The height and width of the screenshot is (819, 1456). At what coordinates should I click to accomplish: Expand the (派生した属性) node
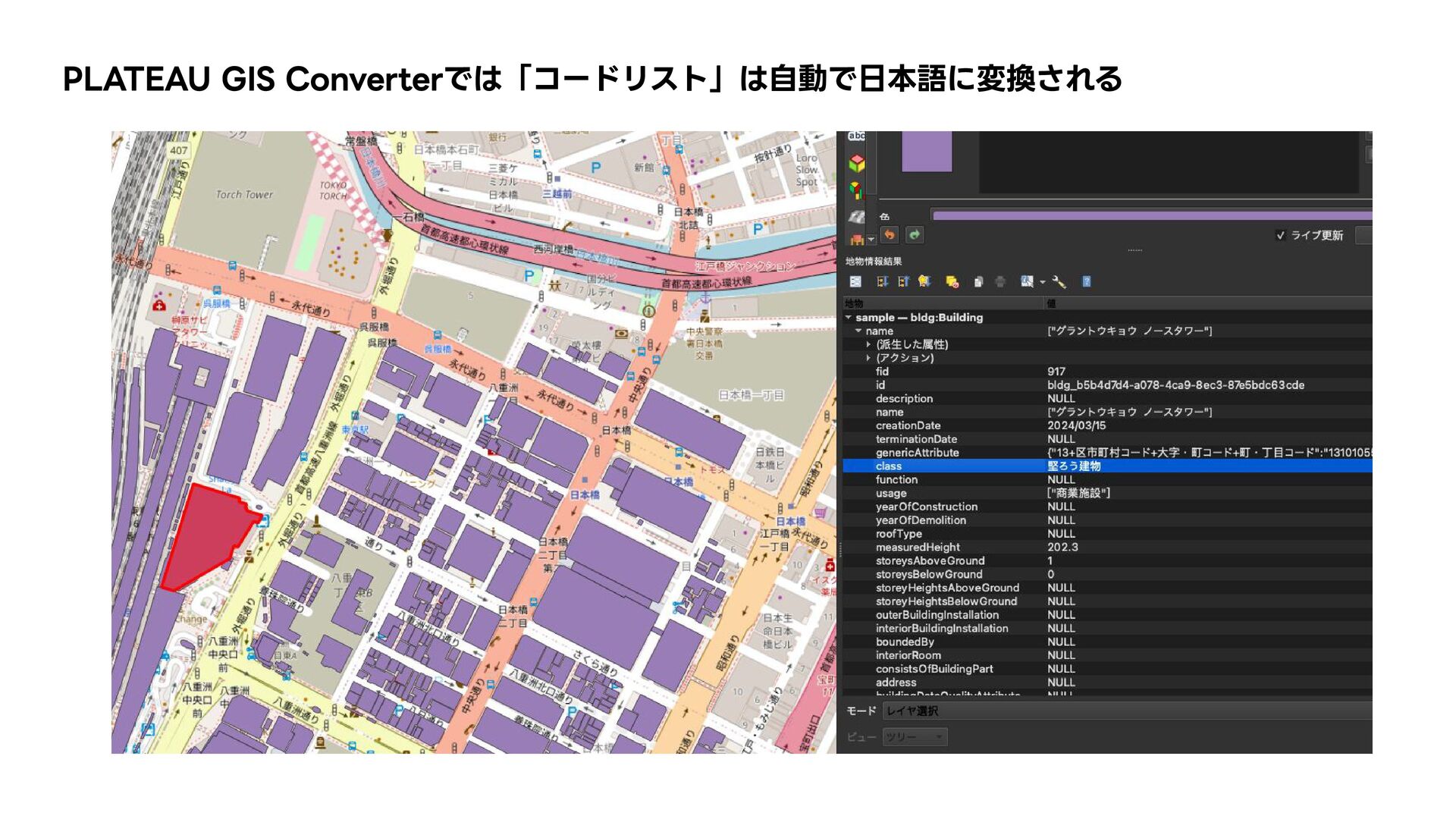[868, 344]
